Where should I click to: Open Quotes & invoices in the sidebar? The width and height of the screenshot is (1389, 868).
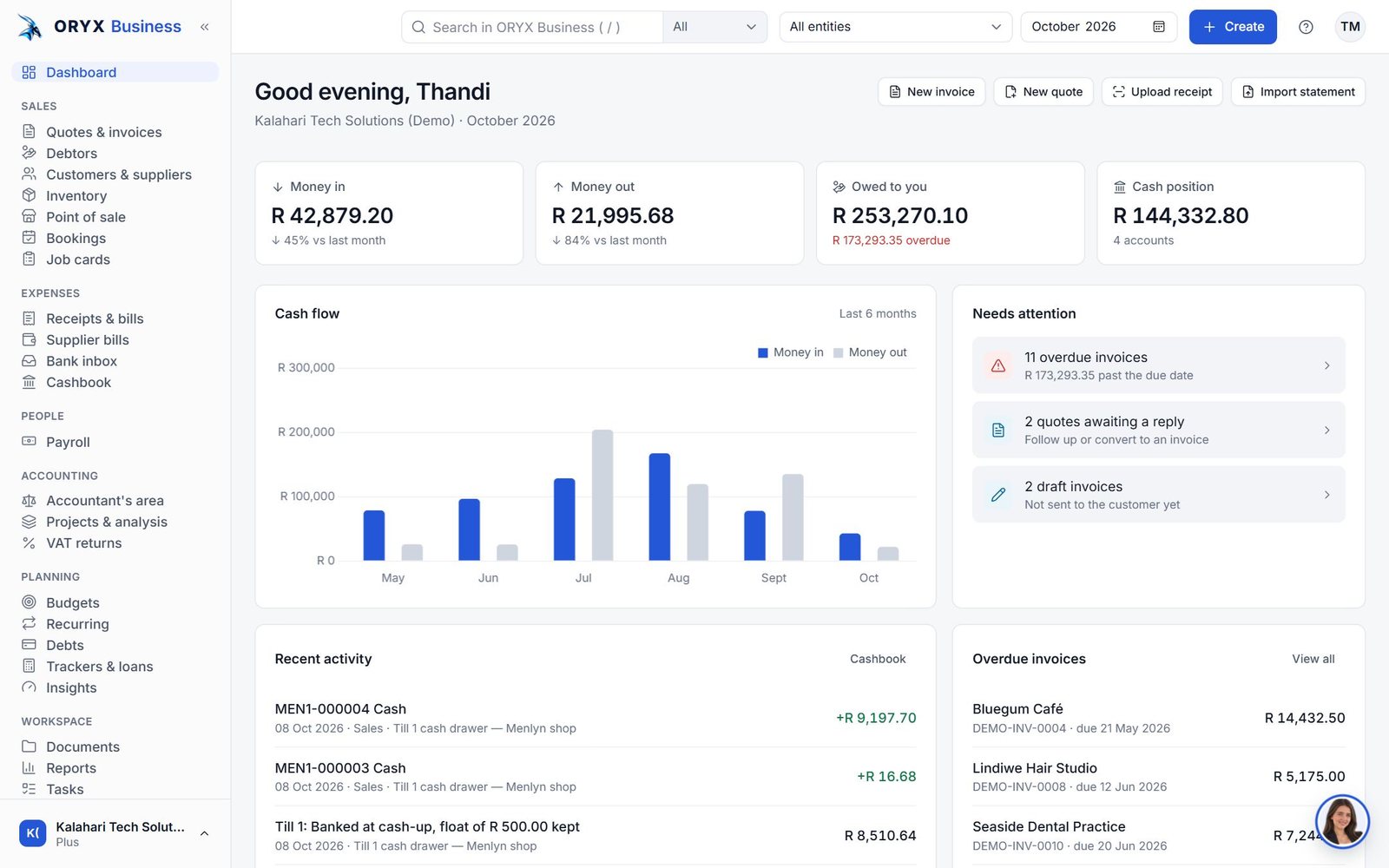pyautogui.click(x=115, y=132)
